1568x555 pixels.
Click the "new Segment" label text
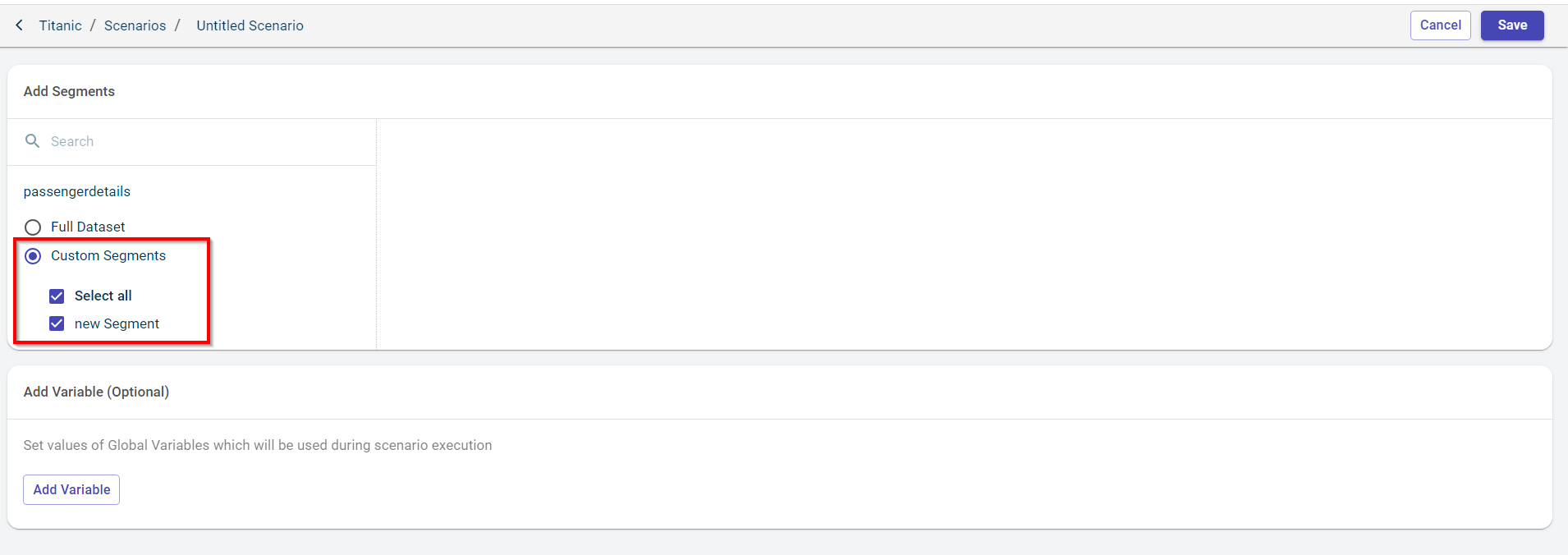coord(117,323)
